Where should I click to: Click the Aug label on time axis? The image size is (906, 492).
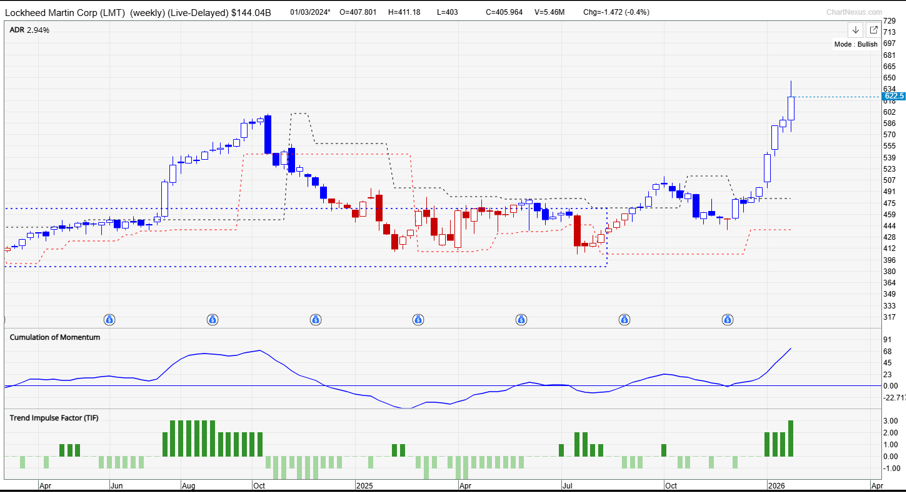point(188,486)
